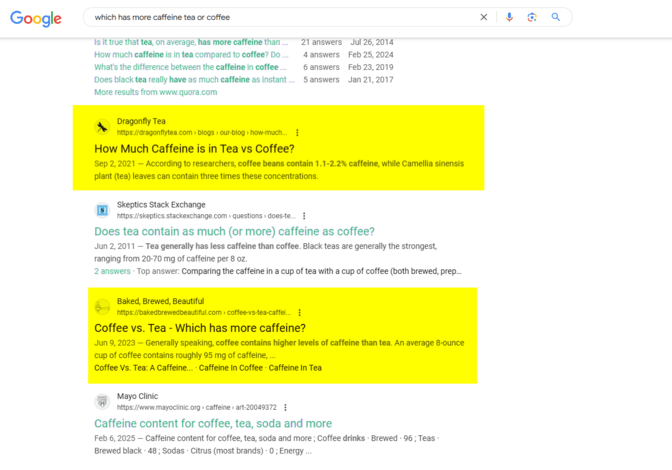Screen dimensions: 672x470
Task: Open Skeptics Stack Exchange favicon
Action: point(102,210)
